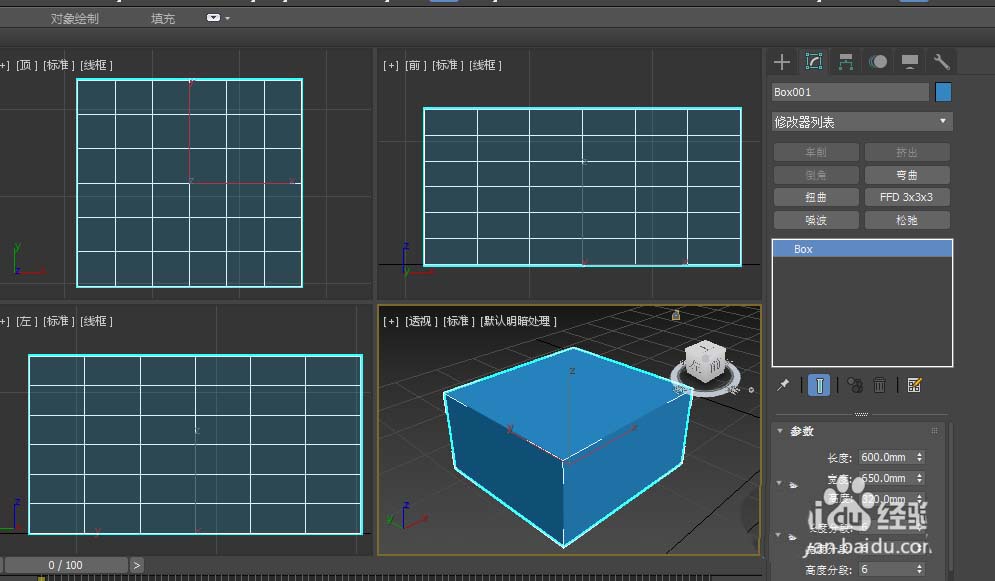This screenshot has height=581, width=995.
Task: Apply the FFD 3x3x3 modifier button
Action: click(x=906, y=197)
